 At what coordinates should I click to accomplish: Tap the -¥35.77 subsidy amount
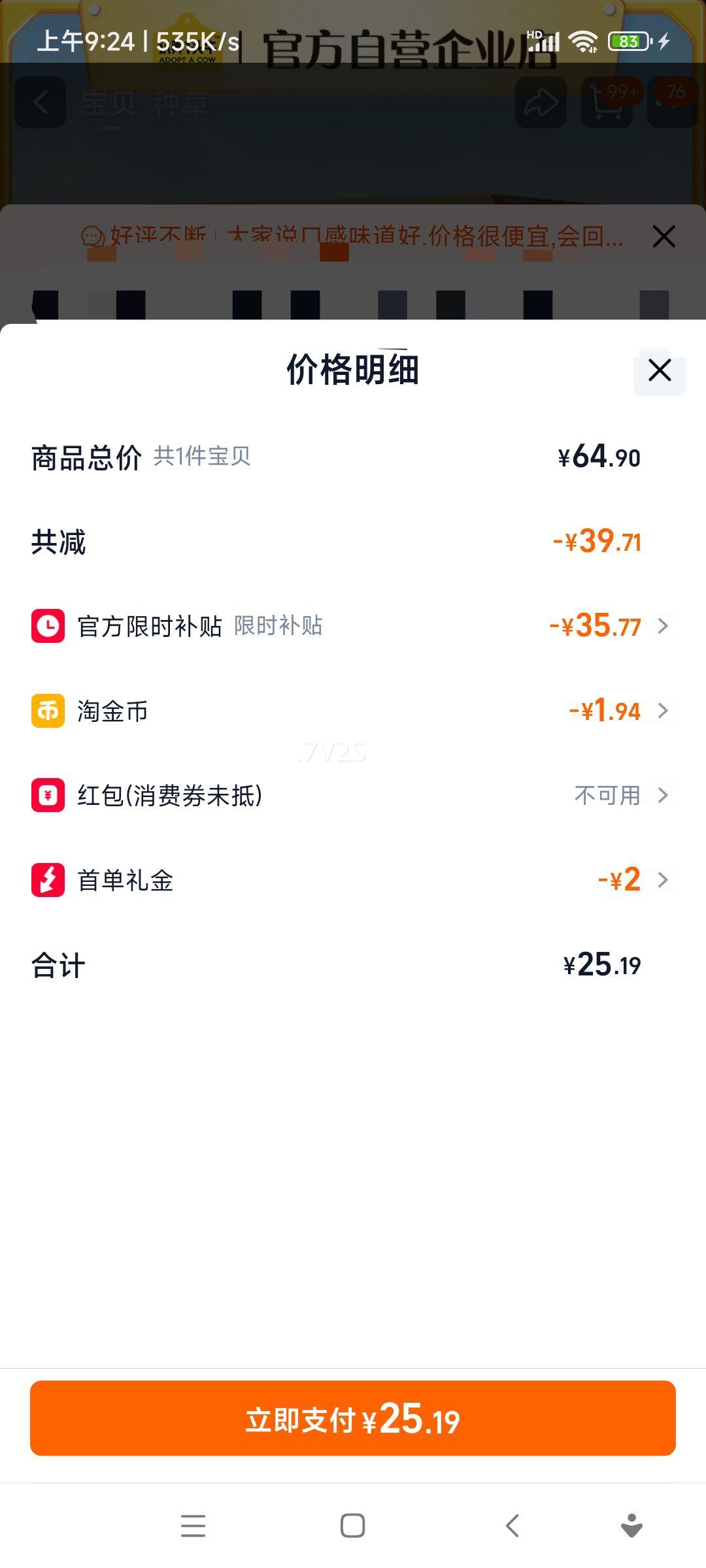point(596,626)
